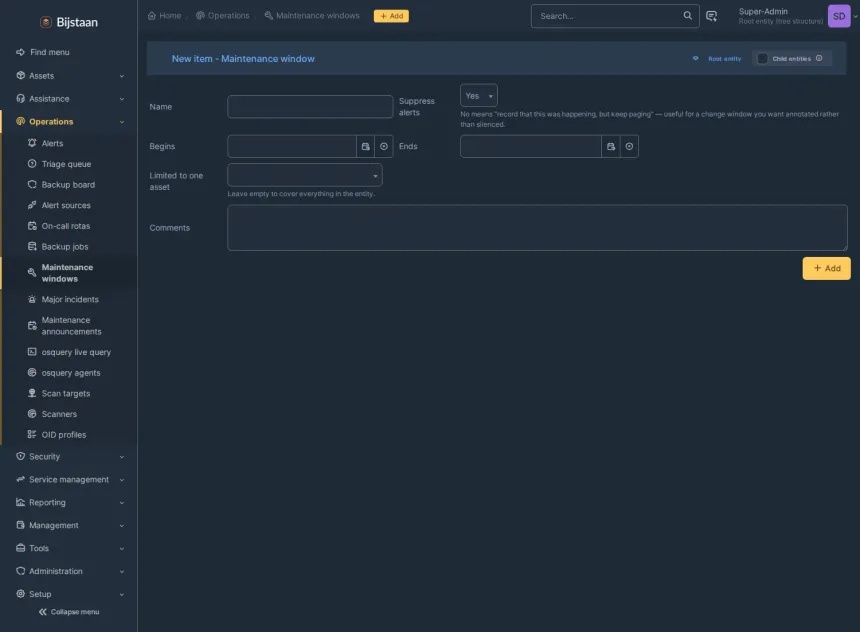
Task: Go to Home breadcrumb
Action: point(165,15)
